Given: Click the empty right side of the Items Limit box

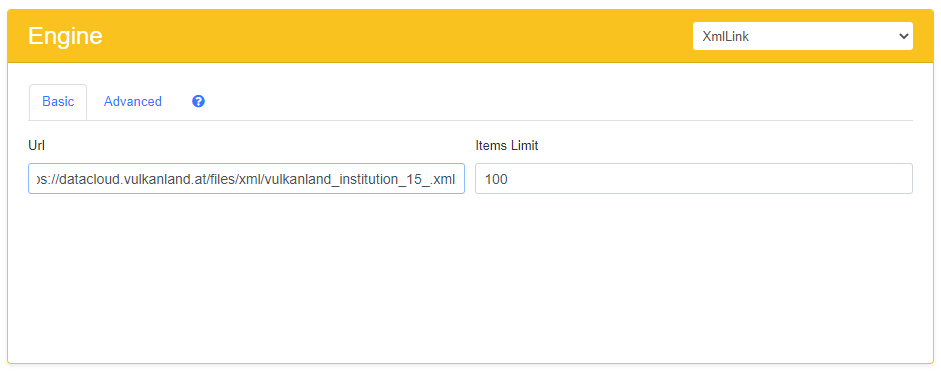Looking at the screenshot, I should click(720, 178).
